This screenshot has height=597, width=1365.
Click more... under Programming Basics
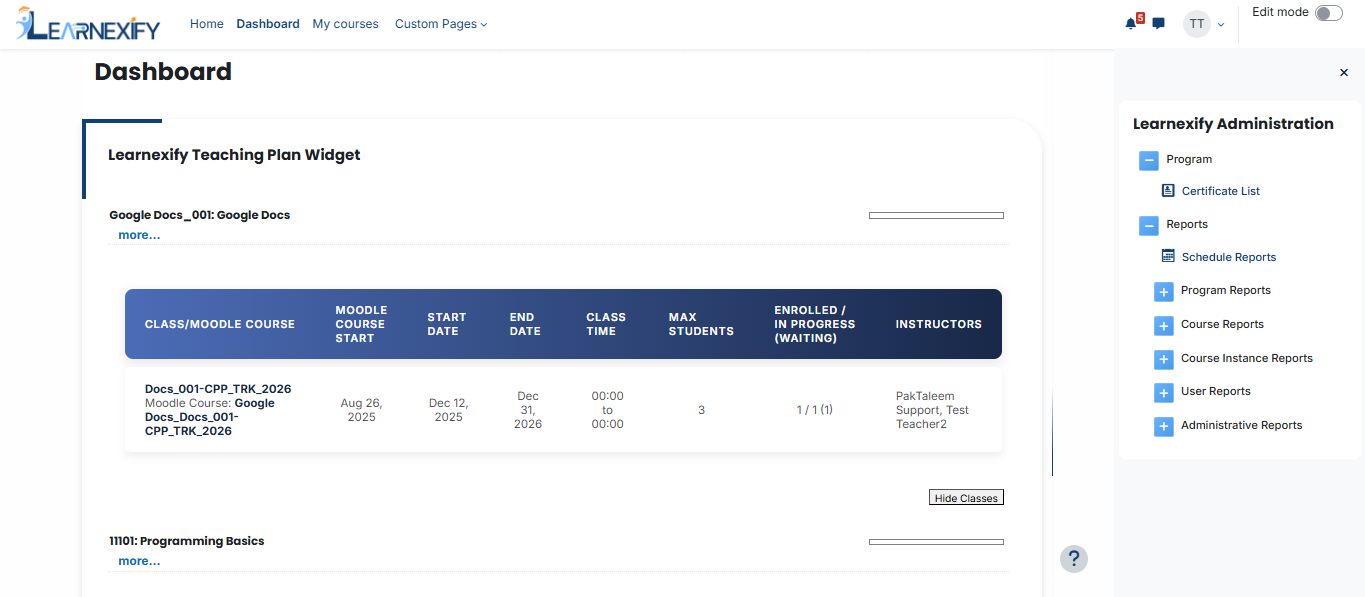139,561
